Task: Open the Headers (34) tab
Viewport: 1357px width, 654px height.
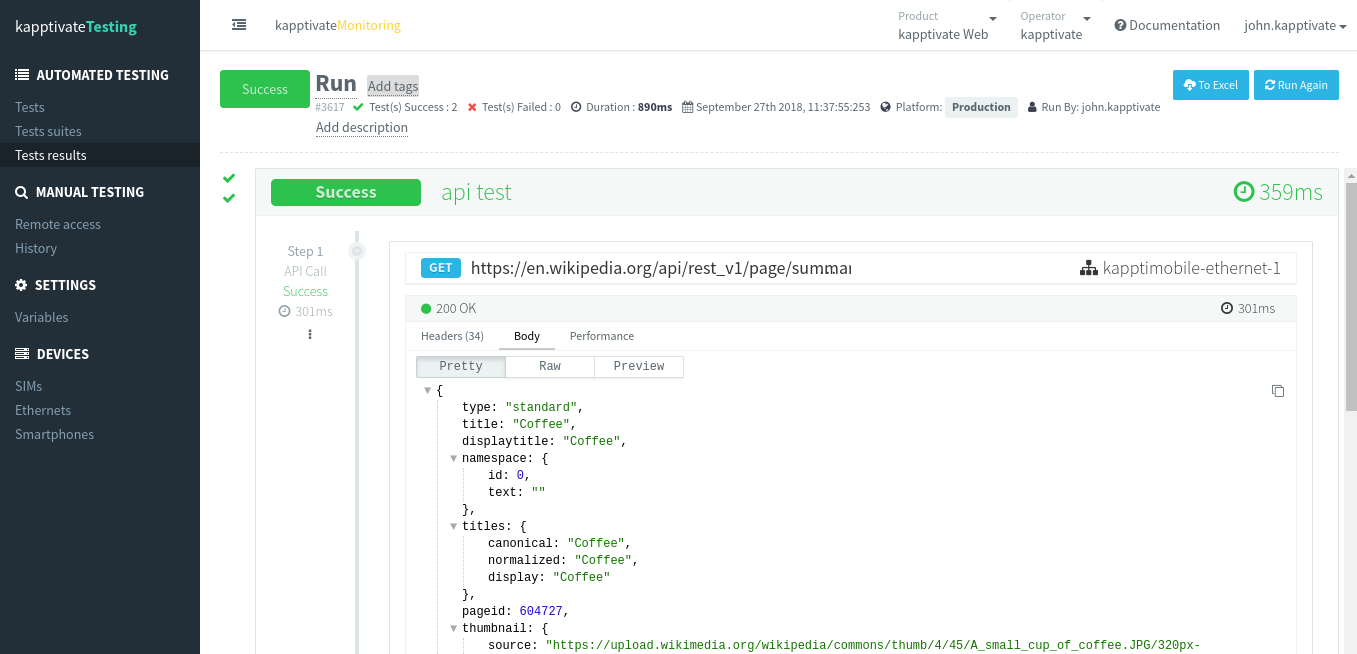Action: point(452,336)
